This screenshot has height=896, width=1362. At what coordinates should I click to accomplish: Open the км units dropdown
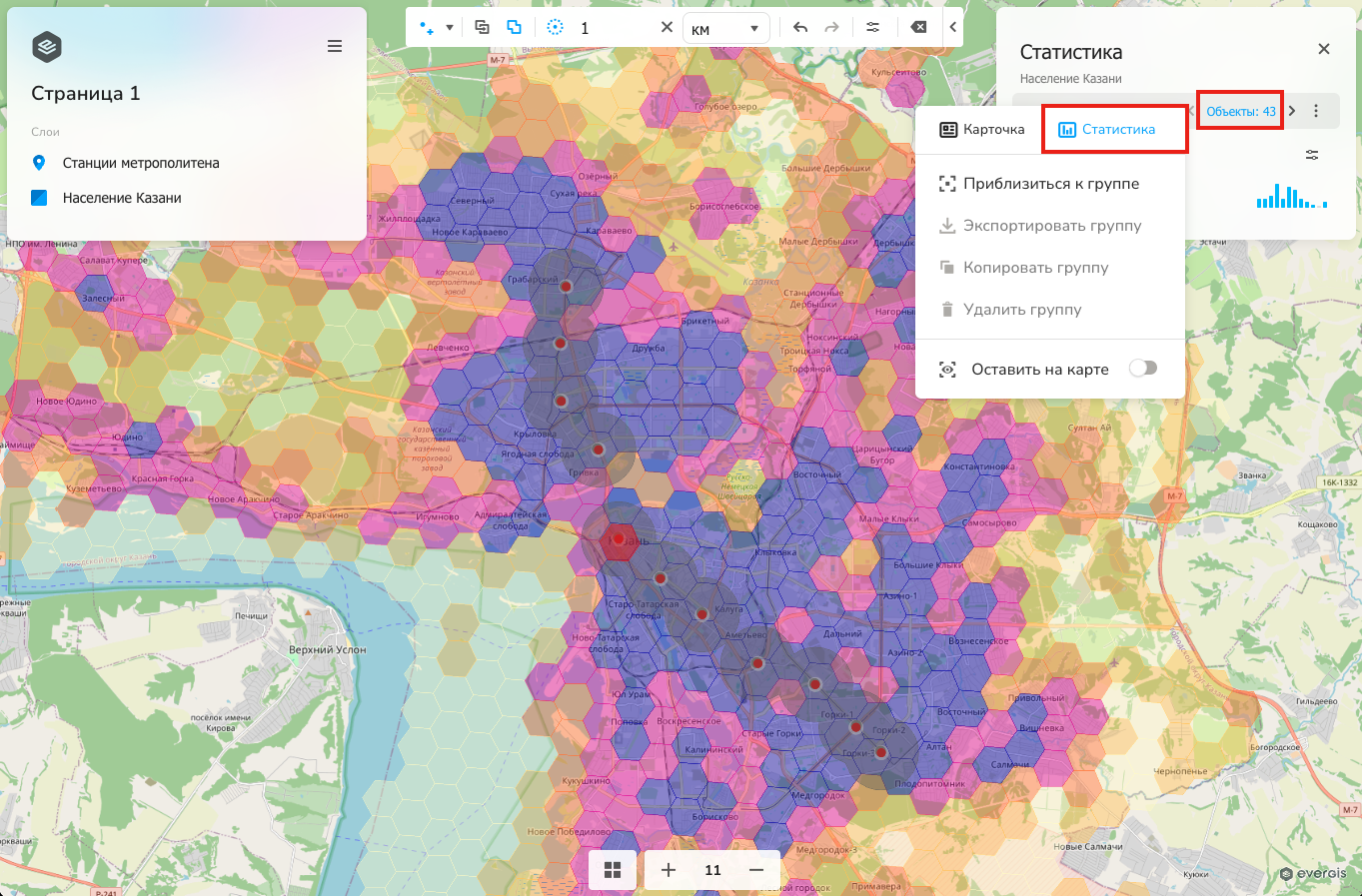(x=726, y=29)
